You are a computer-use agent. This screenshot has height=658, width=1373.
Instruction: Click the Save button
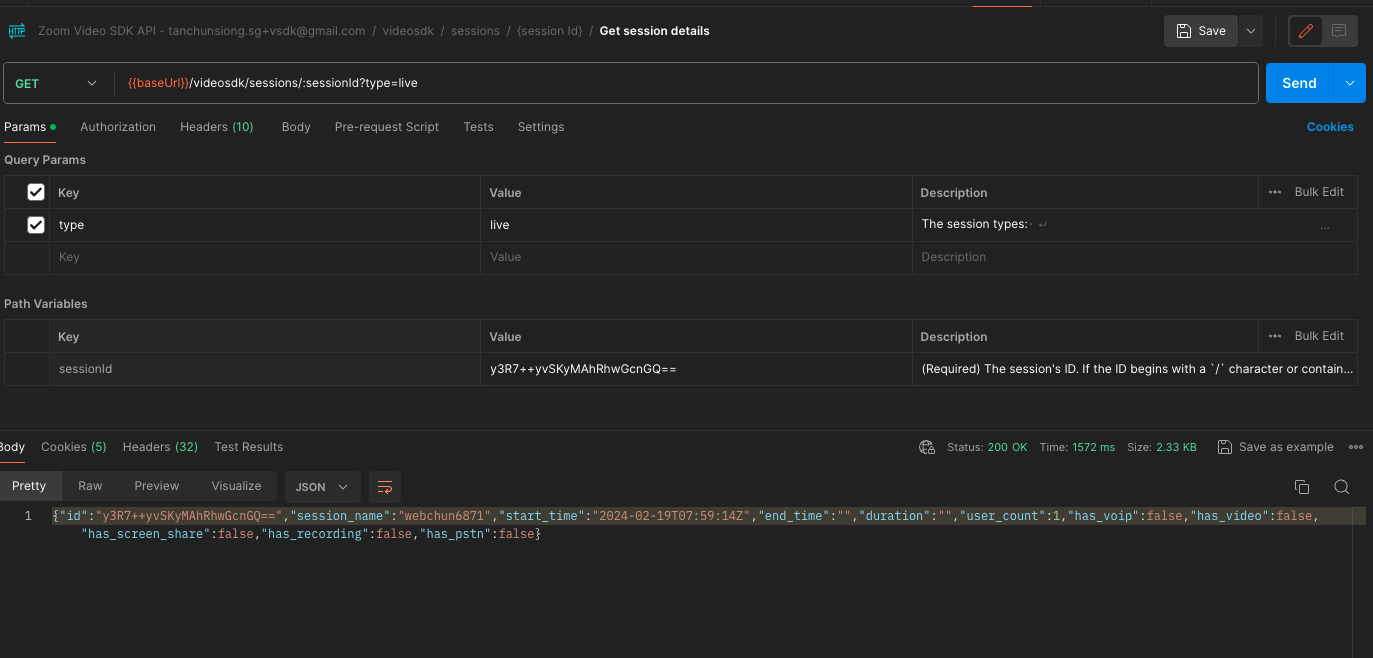coord(1201,31)
